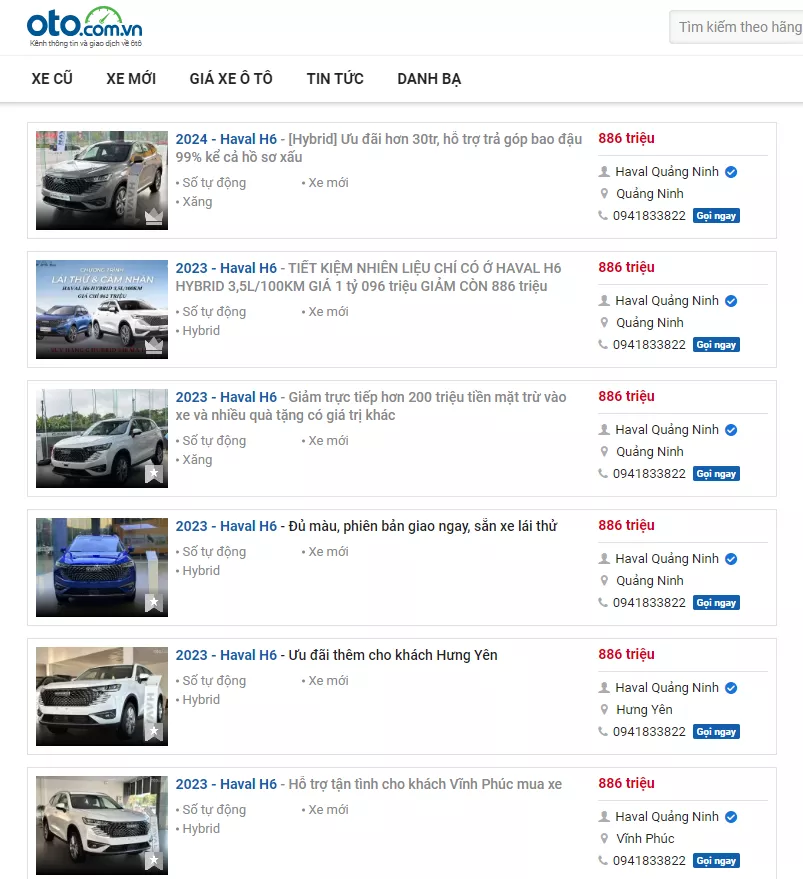The image size is (803, 879).
Task: Click 886 triệu price on the 2024 Haval listing
Action: [x=626, y=138]
